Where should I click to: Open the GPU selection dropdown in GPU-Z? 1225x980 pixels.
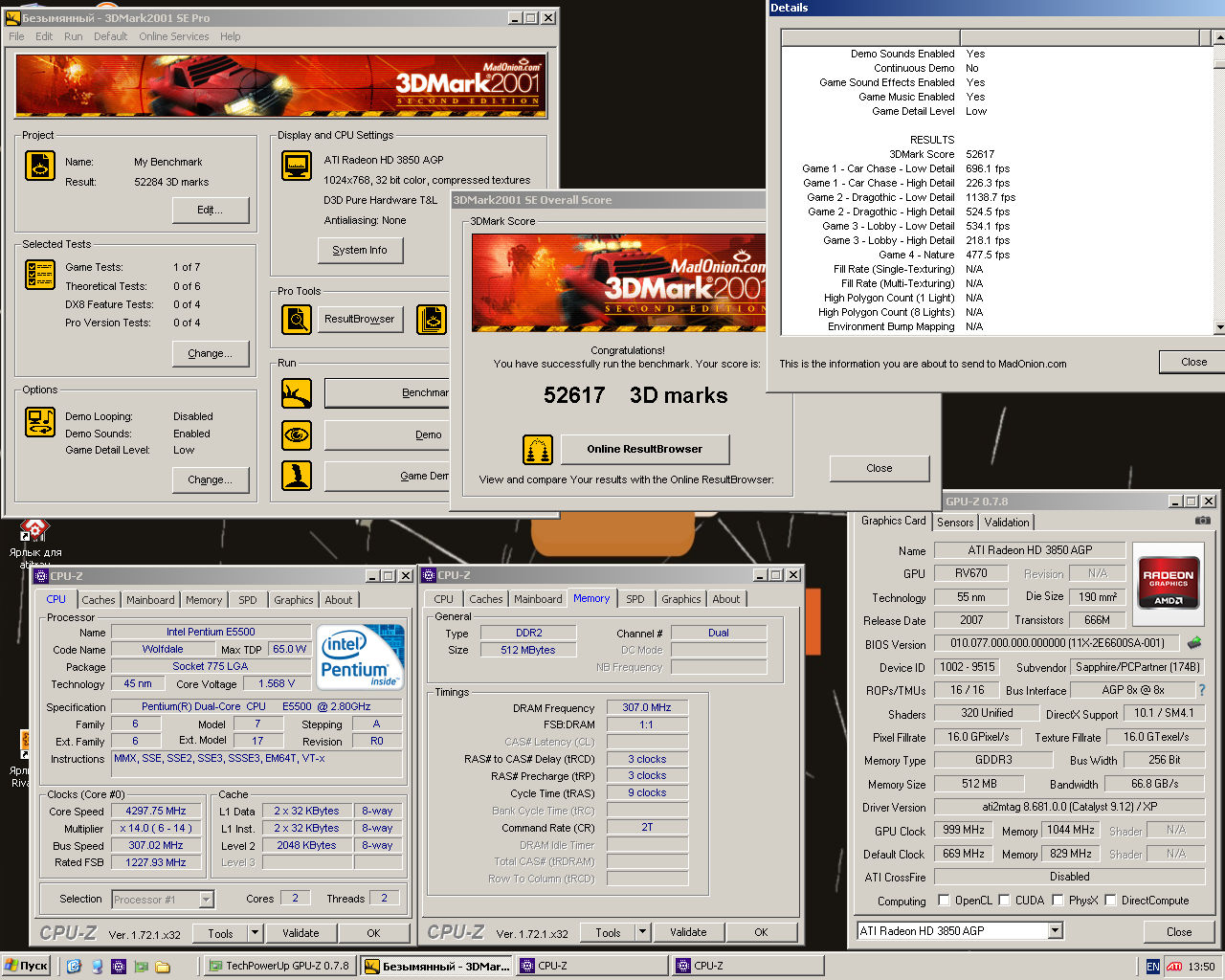pos(1055,930)
